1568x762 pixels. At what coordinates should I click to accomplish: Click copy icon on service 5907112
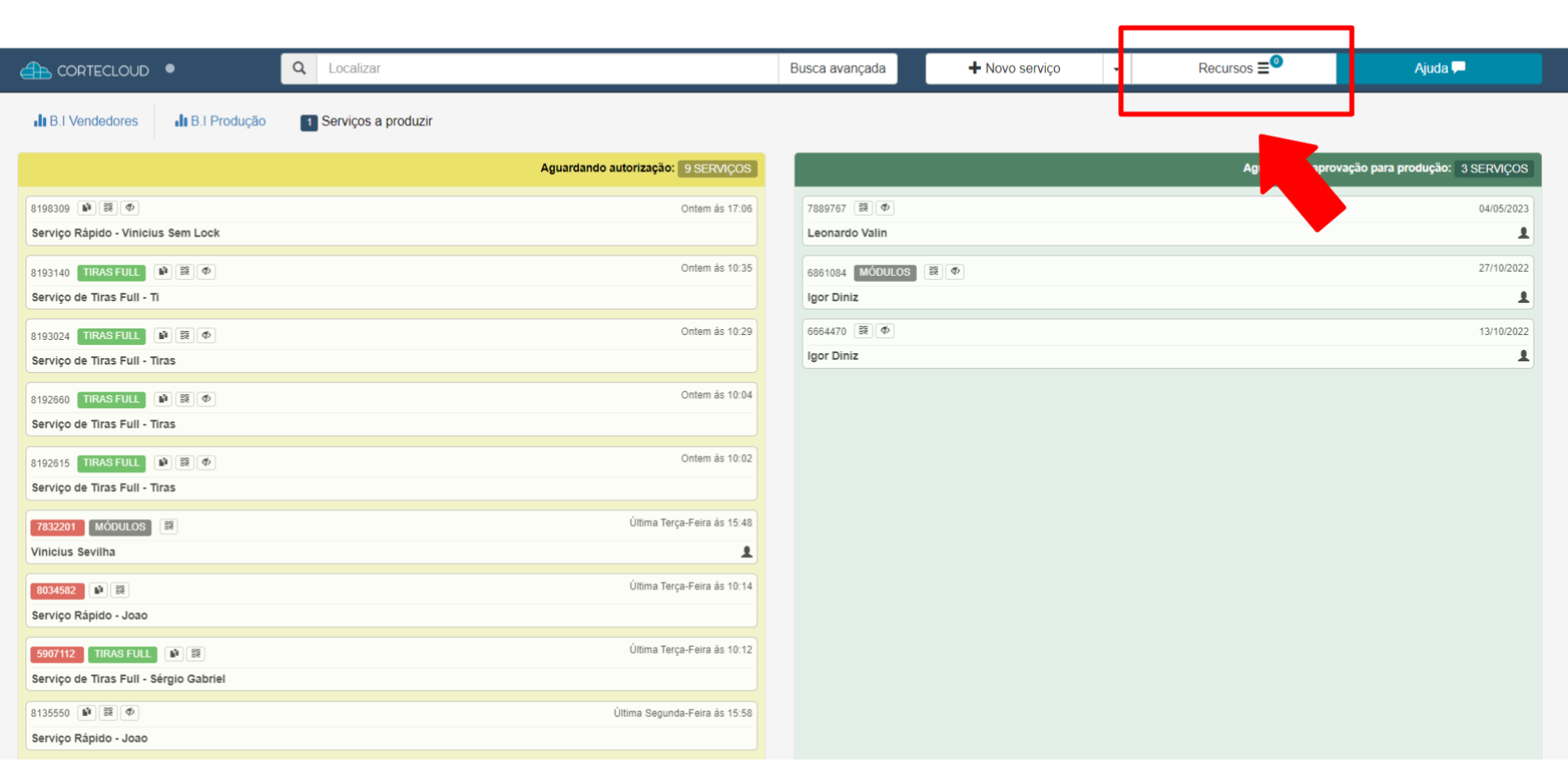174,654
